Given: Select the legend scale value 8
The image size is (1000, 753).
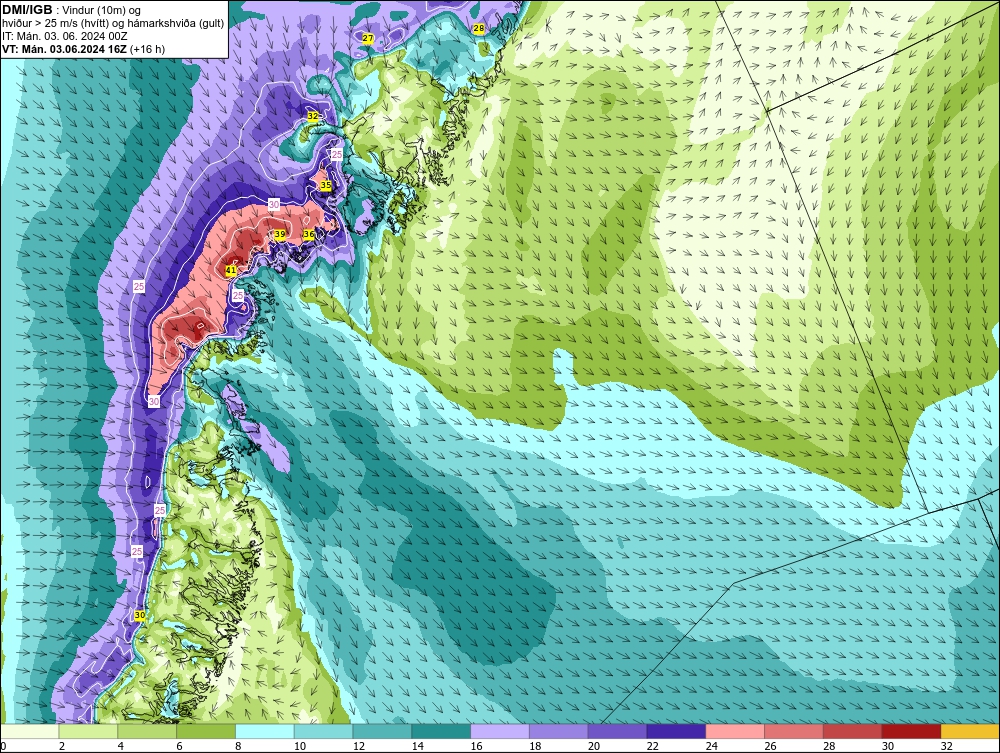Looking at the screenshot, I should (x=238, y=746).
